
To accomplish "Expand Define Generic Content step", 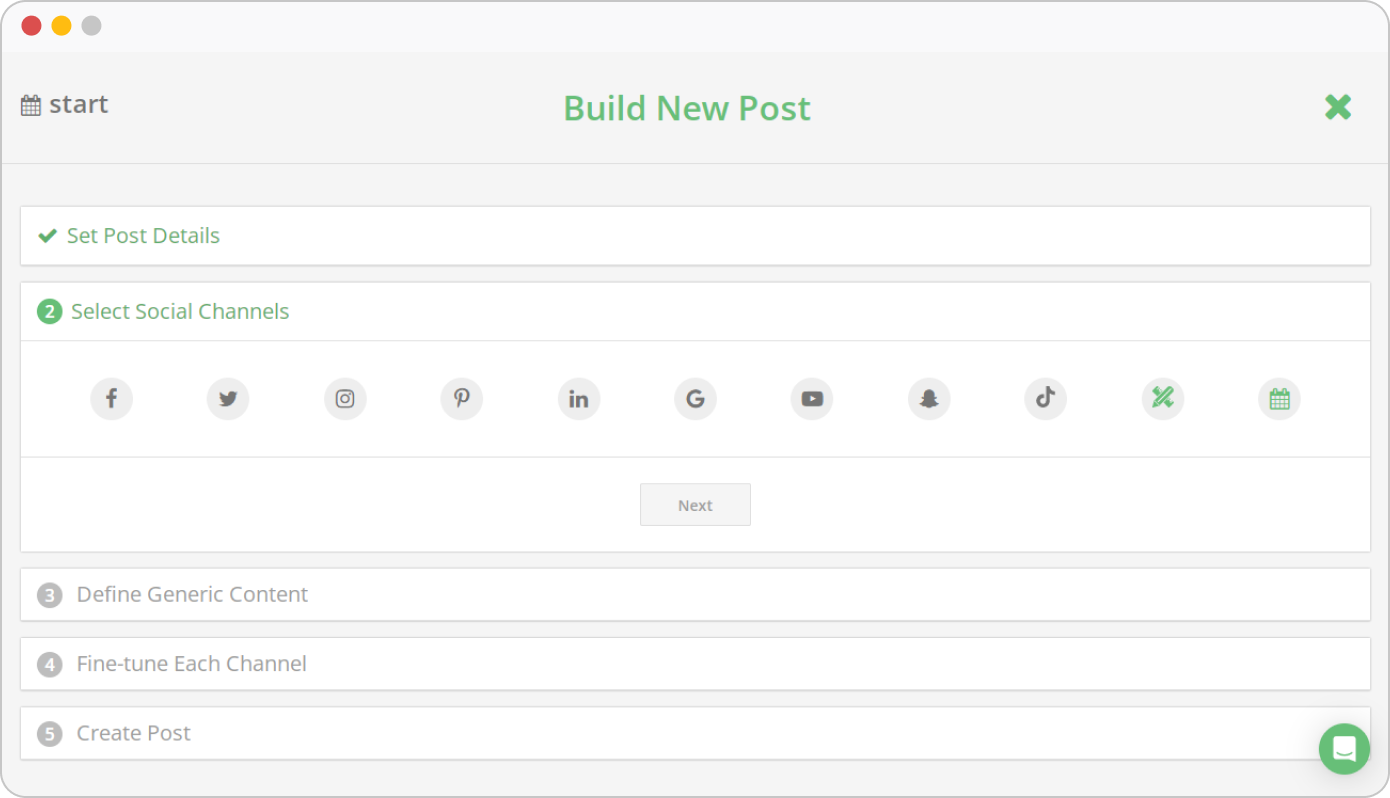I will [x=695, y=595].
